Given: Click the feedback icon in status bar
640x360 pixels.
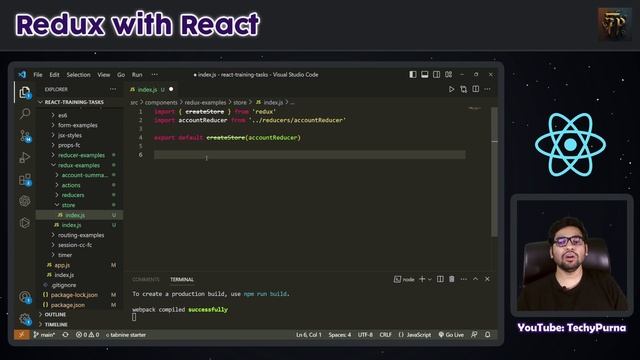Looking at the screenshot, I should 474,335.
